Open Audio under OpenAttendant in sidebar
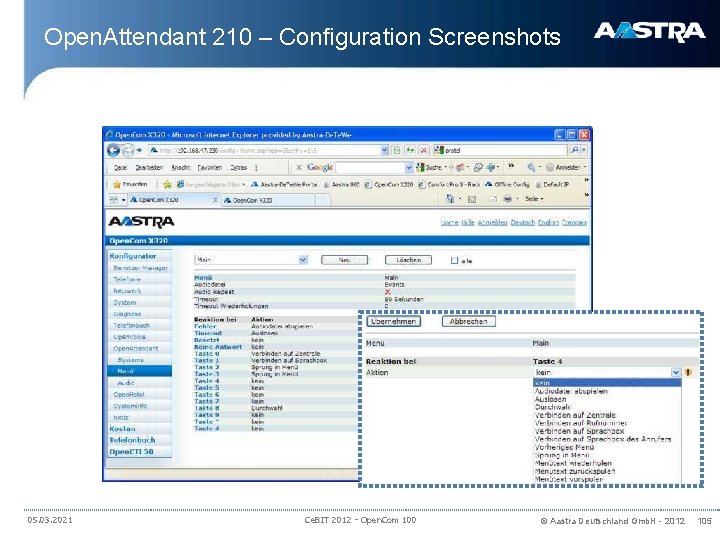The image size is (720, 540). [x=126, y=383]
